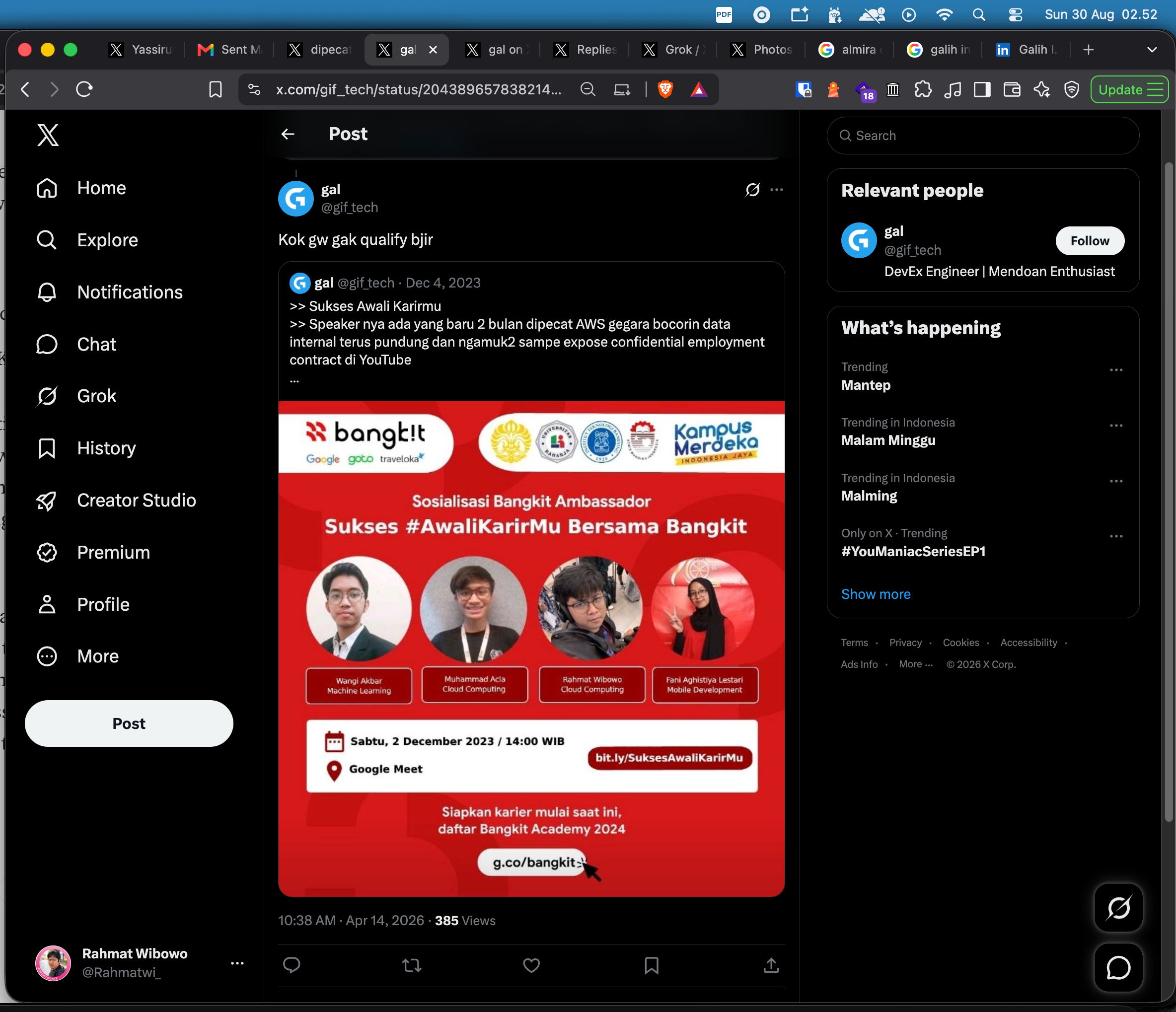
Task: Open the Privacy footer link
Action: (905, 643)
